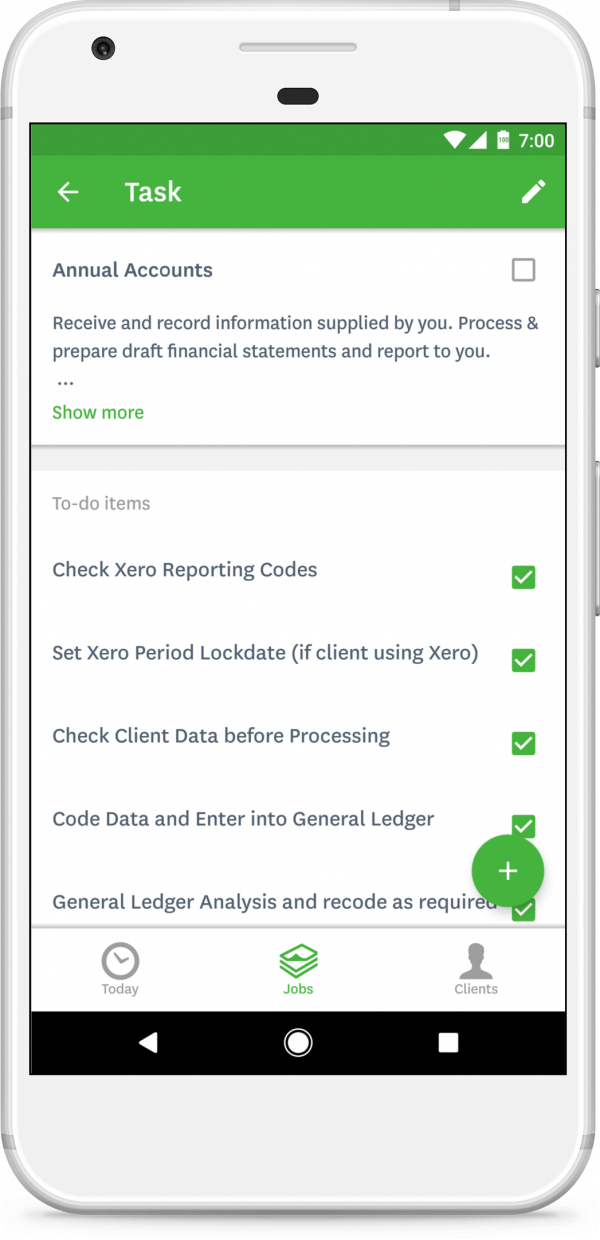The width and height of the screenshot is (600, 1240).
Task: Check the Annual Accounts checkbox
Action: 523,269
